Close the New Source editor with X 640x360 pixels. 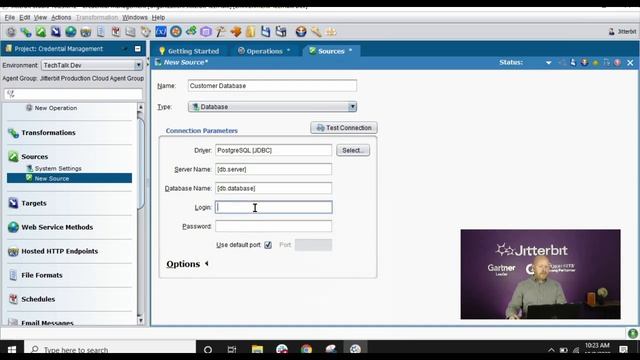630,62
